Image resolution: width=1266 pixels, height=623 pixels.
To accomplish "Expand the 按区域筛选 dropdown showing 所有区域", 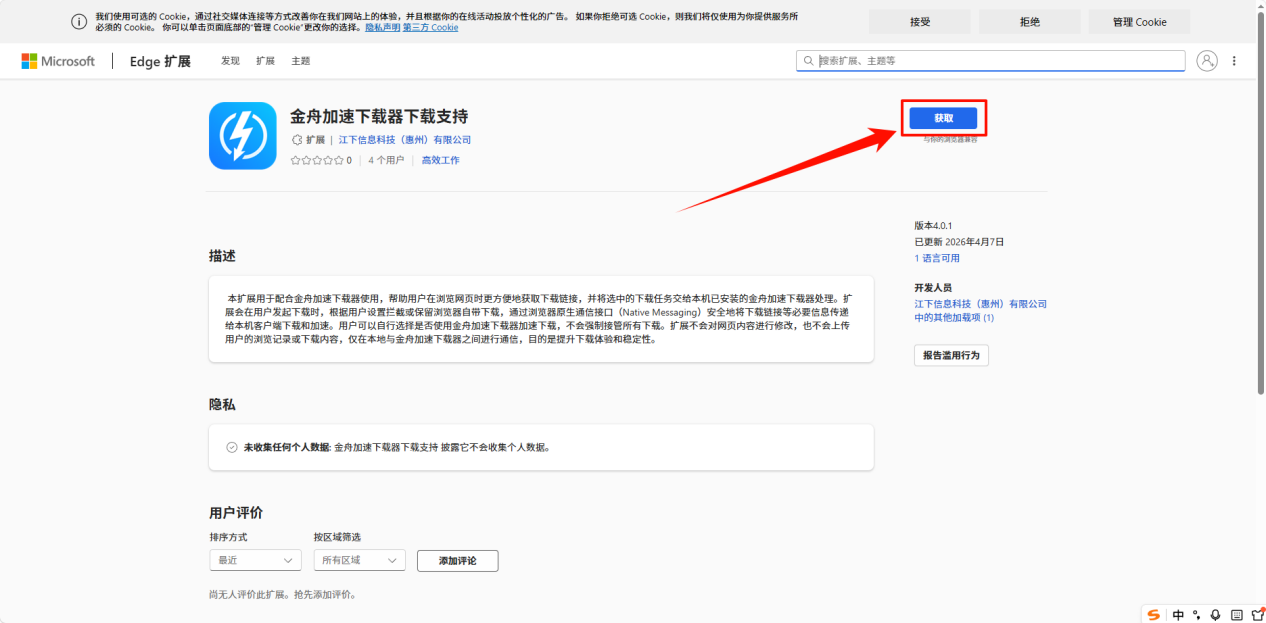I will (x=359, y=561).
